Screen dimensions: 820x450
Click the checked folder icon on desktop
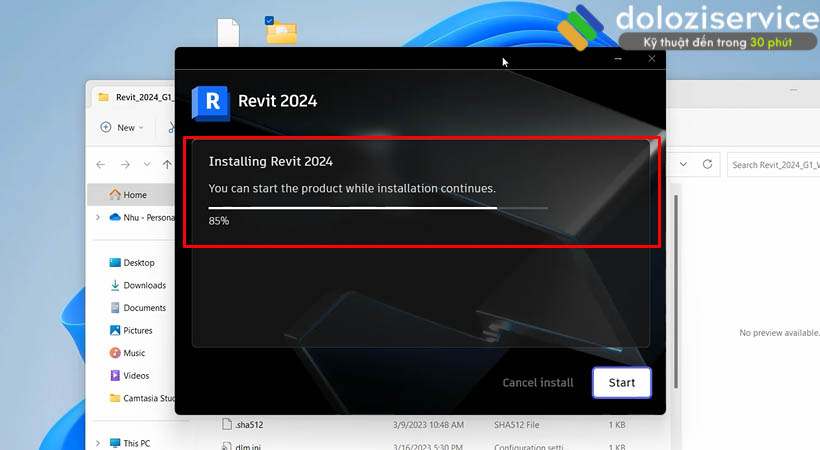[281, 31]
